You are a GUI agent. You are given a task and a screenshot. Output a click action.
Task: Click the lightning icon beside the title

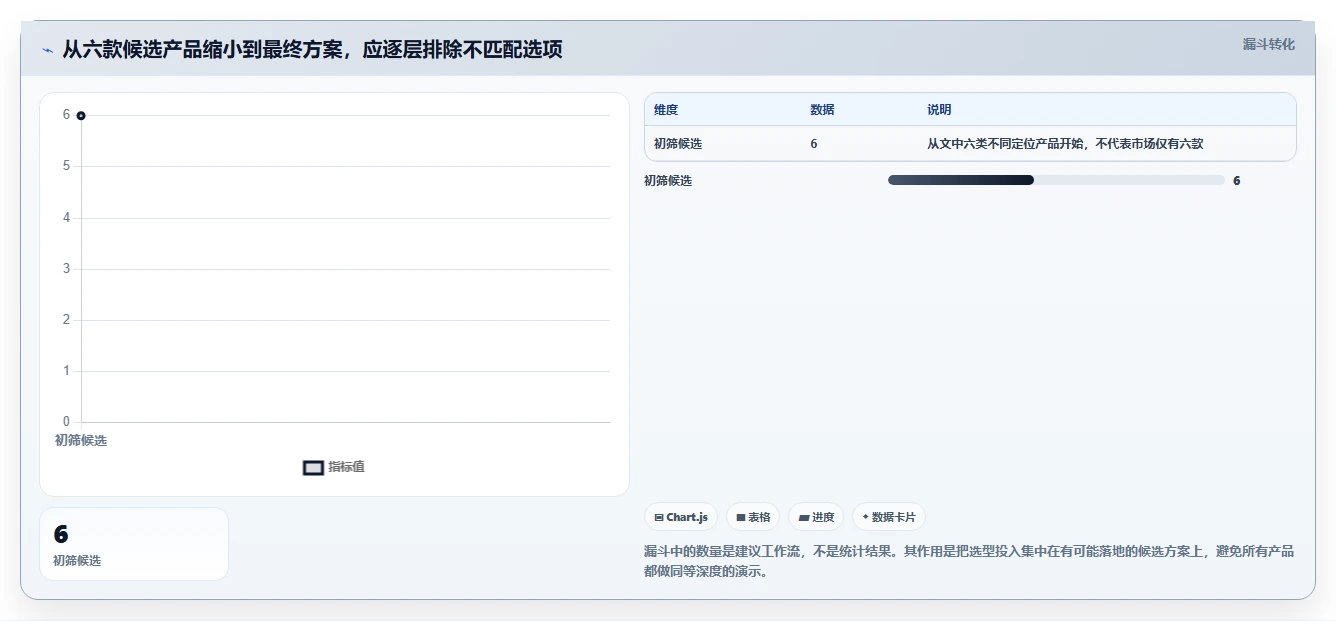click(x=47, y=50)
